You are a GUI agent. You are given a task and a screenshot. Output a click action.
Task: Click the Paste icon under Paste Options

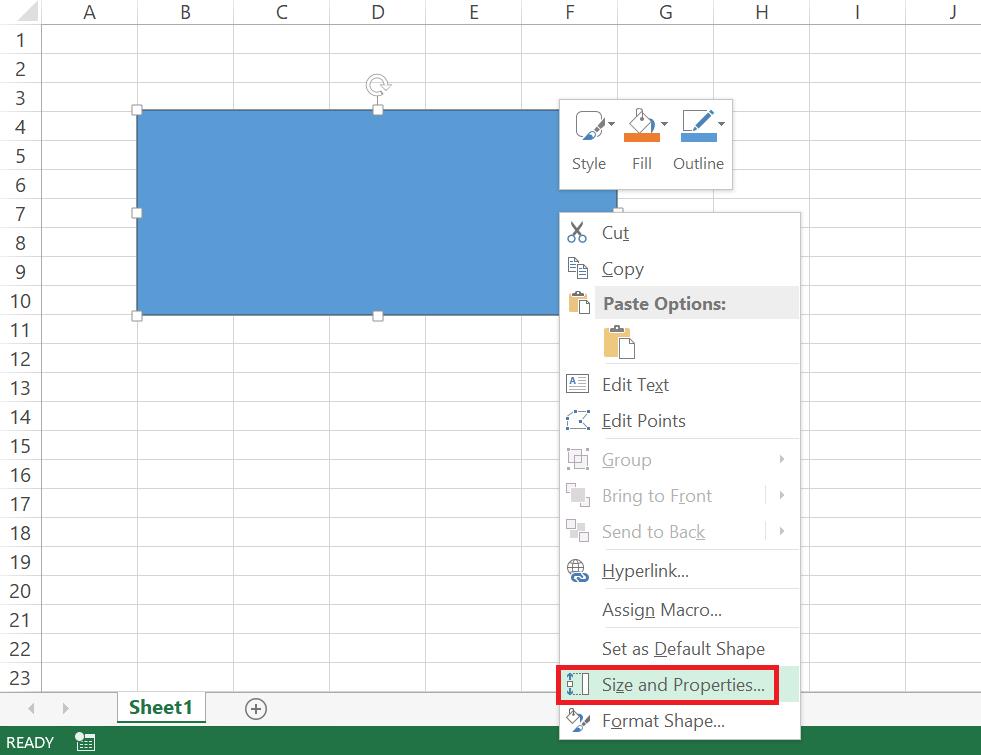[x=619, y=342]
